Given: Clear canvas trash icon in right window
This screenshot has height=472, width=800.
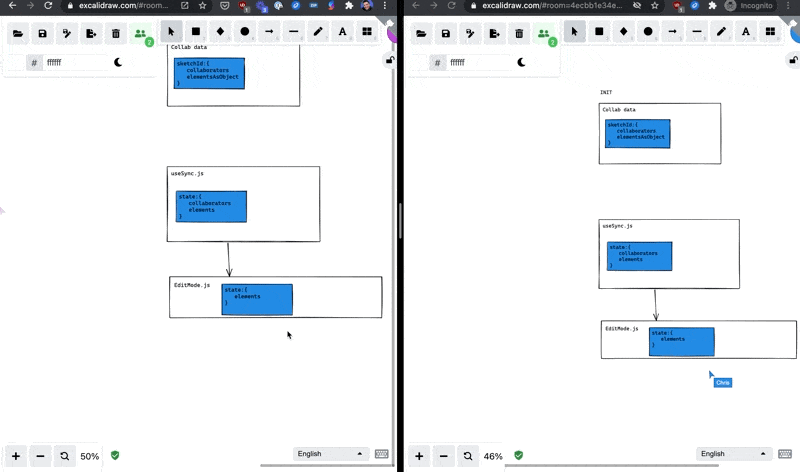Looking at the screenshot, I should click(519, 34).
